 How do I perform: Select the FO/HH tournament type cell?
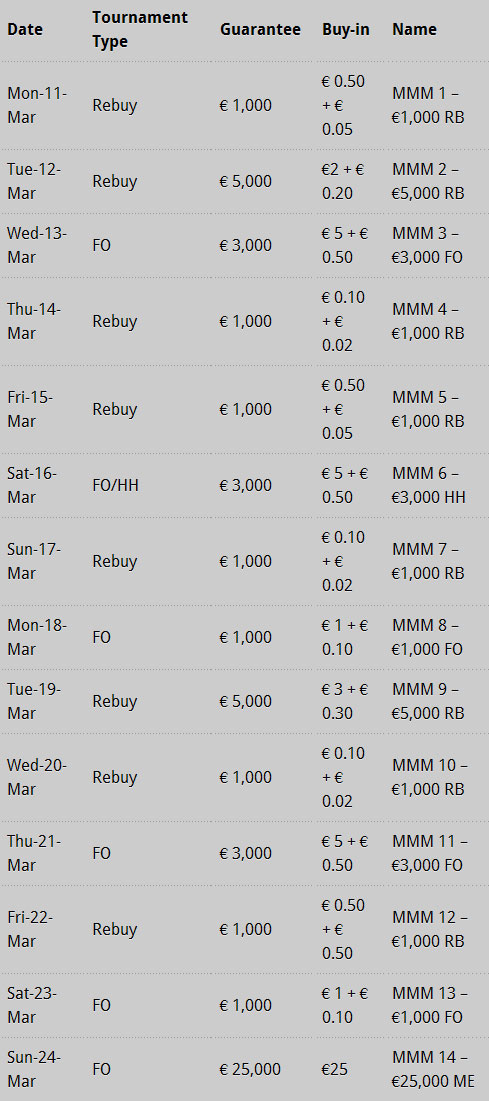(x=115, y=485)
